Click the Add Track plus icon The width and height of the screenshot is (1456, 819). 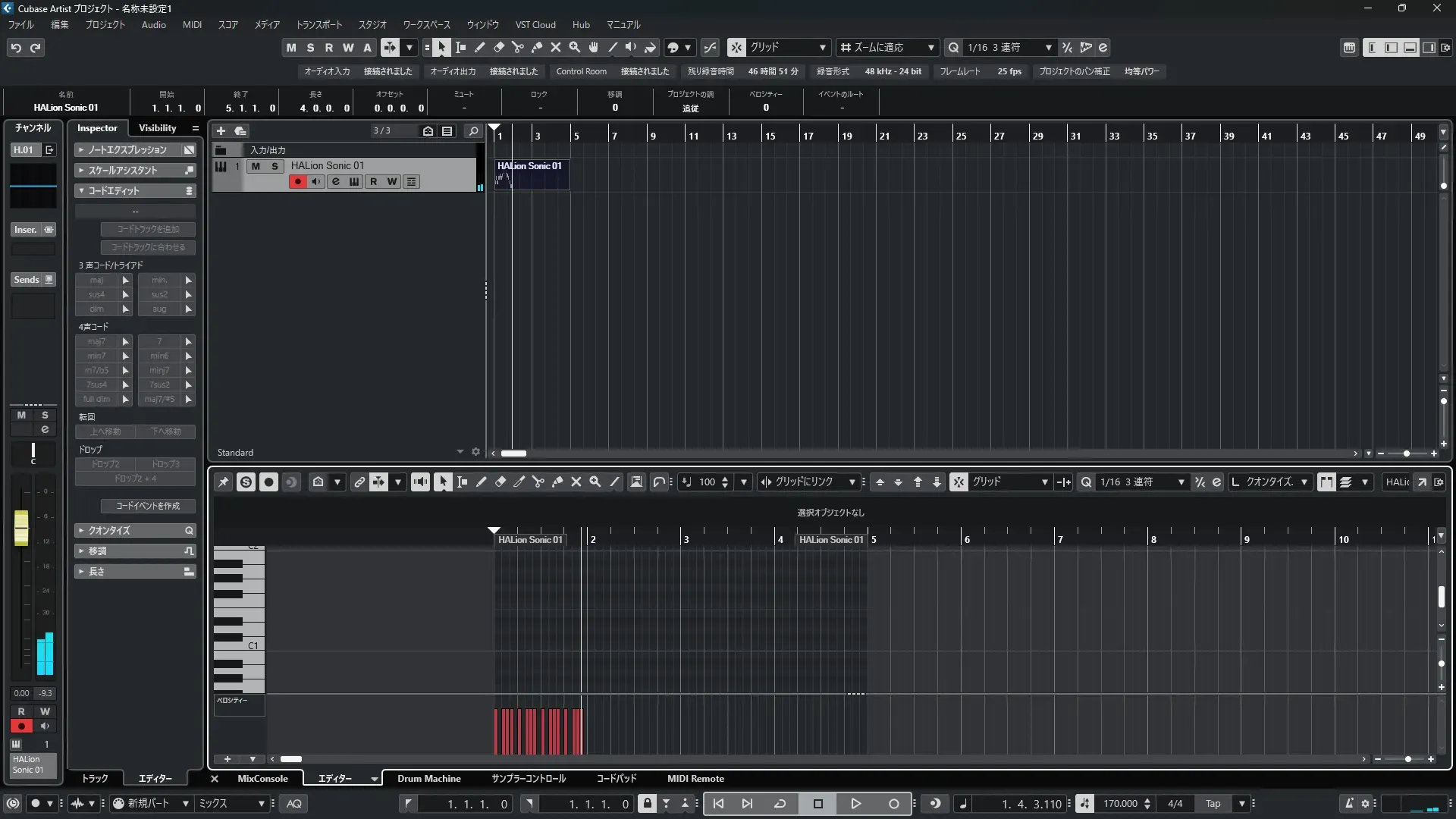221,131
